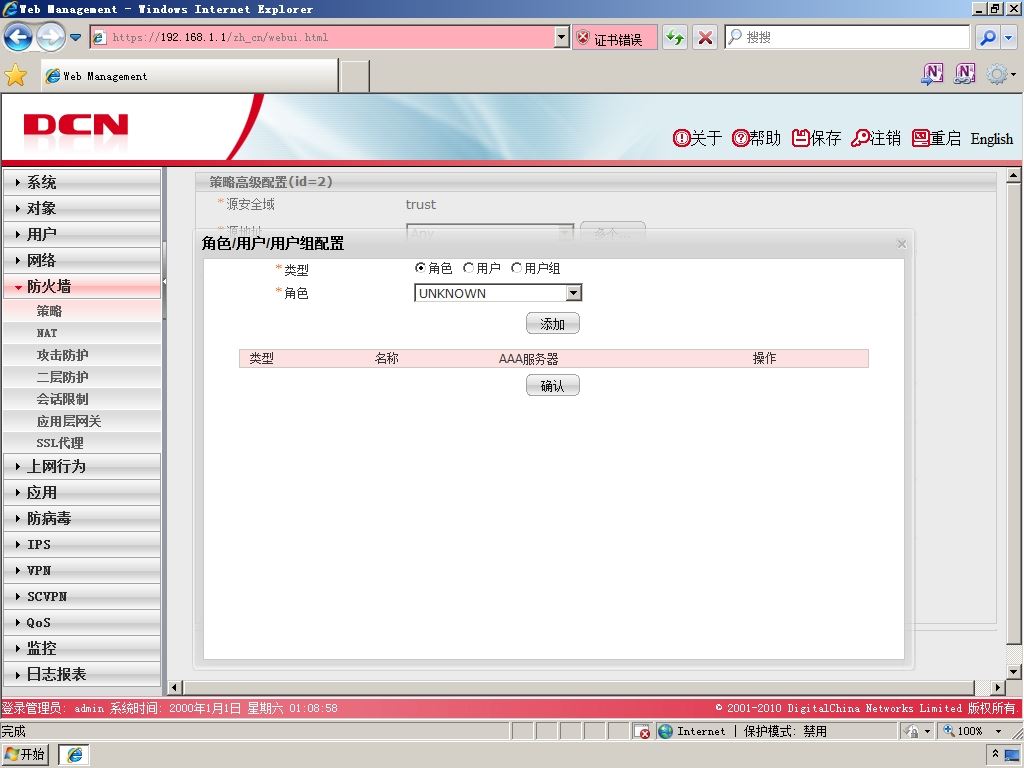Click the 注销 logout icon link

(x=875, y=138)
